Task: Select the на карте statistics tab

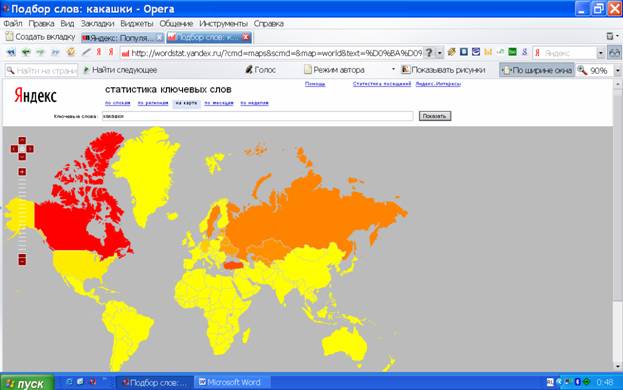Action: coord(186,103)
